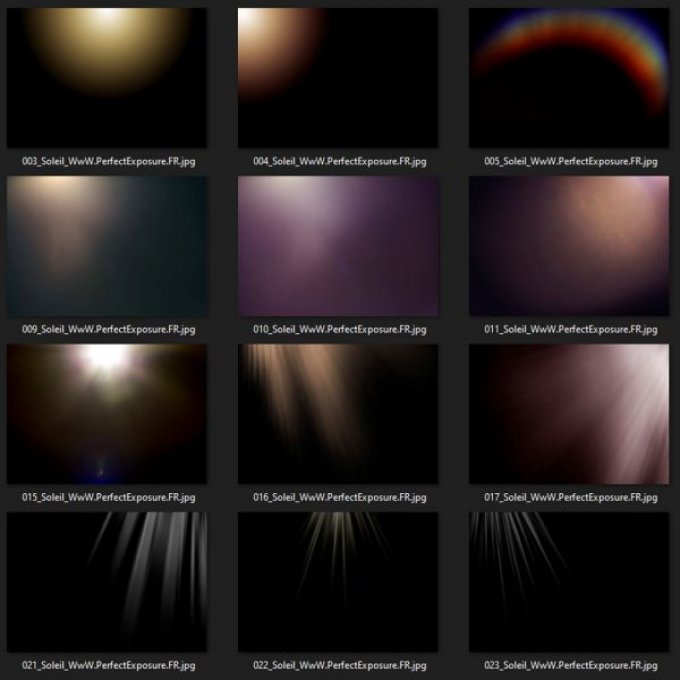Image resolution: width=680 pixels, height=680 pixels.
Task: Click file name 011_Soleil_WwW.PerfectExposure.FR.jpg
Action: pos(571,330)
